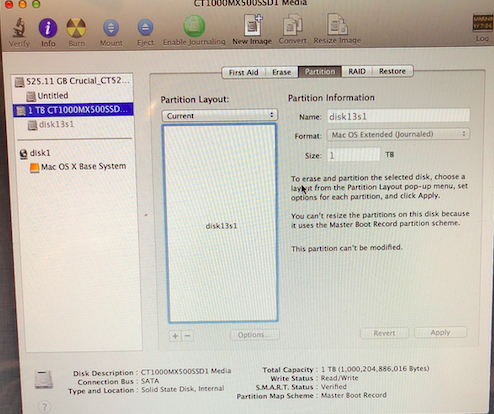
Task: Switch to the RAID tab
Action: (357, 71)
